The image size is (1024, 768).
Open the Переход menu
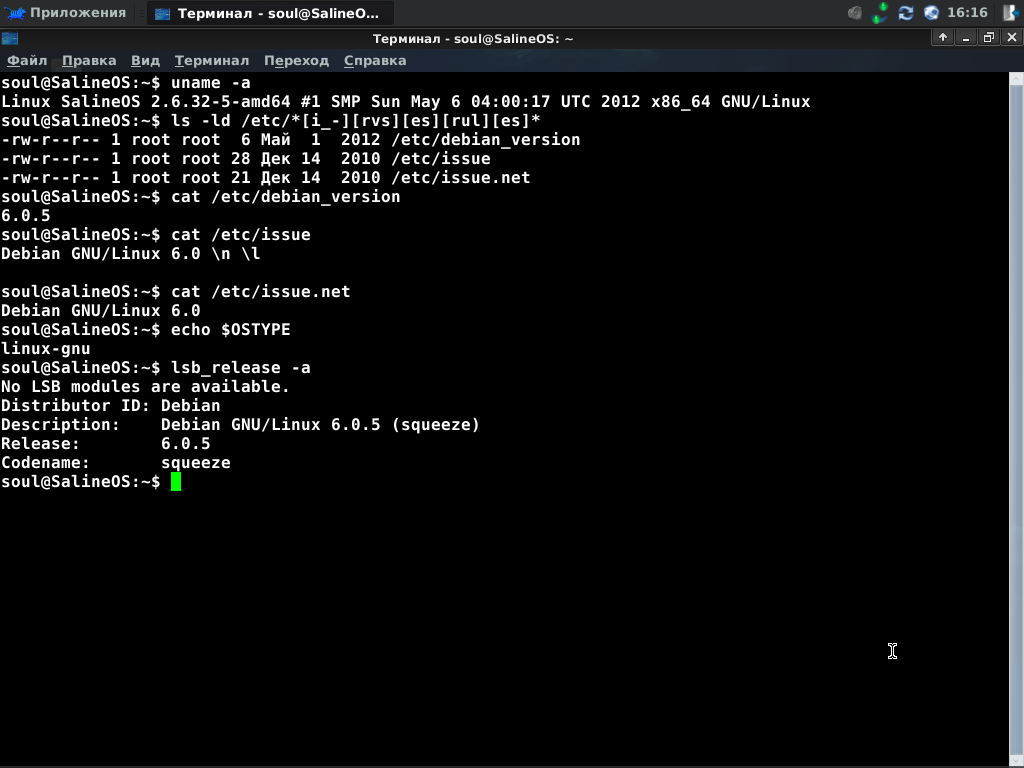pos(296,61)
